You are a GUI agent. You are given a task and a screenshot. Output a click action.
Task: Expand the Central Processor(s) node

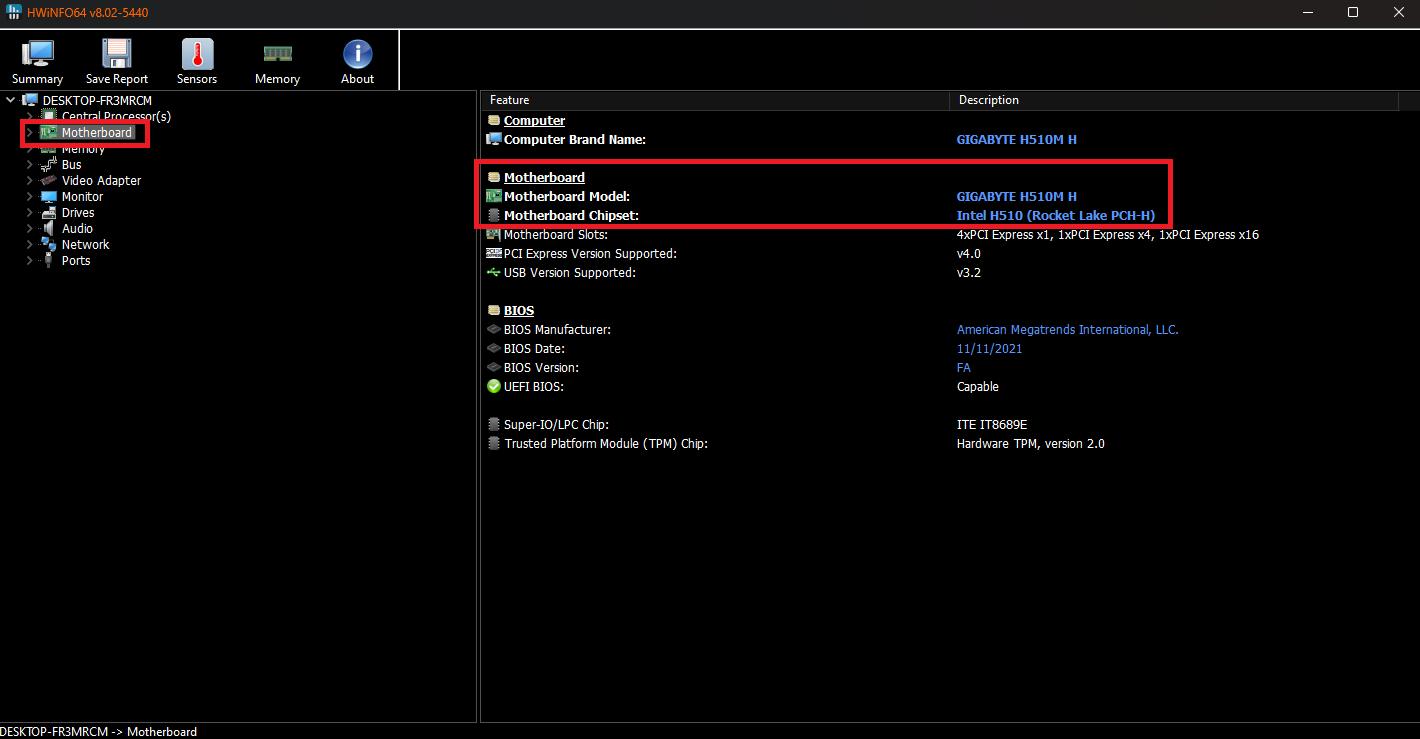(30, 117)
